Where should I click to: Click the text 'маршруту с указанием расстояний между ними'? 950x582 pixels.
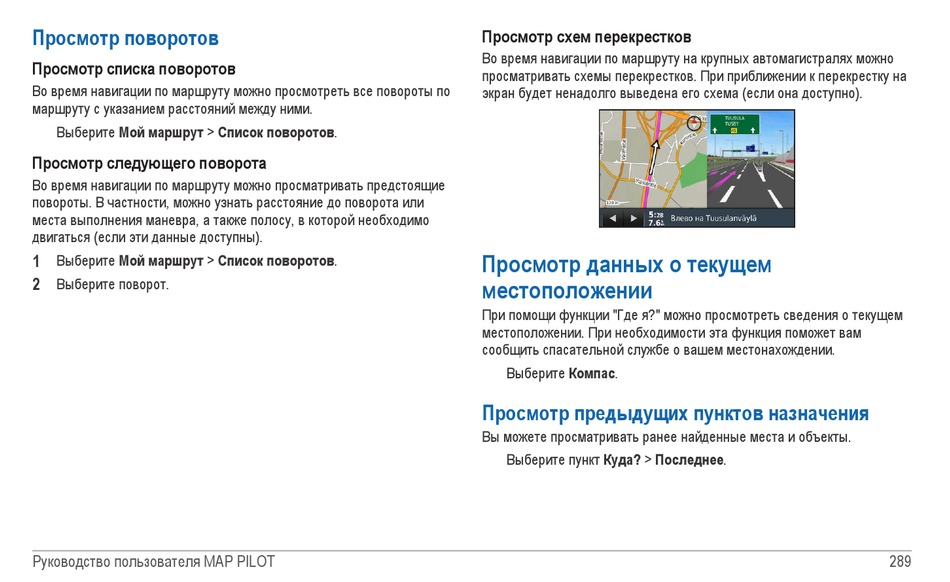click(x=171, y=110)
